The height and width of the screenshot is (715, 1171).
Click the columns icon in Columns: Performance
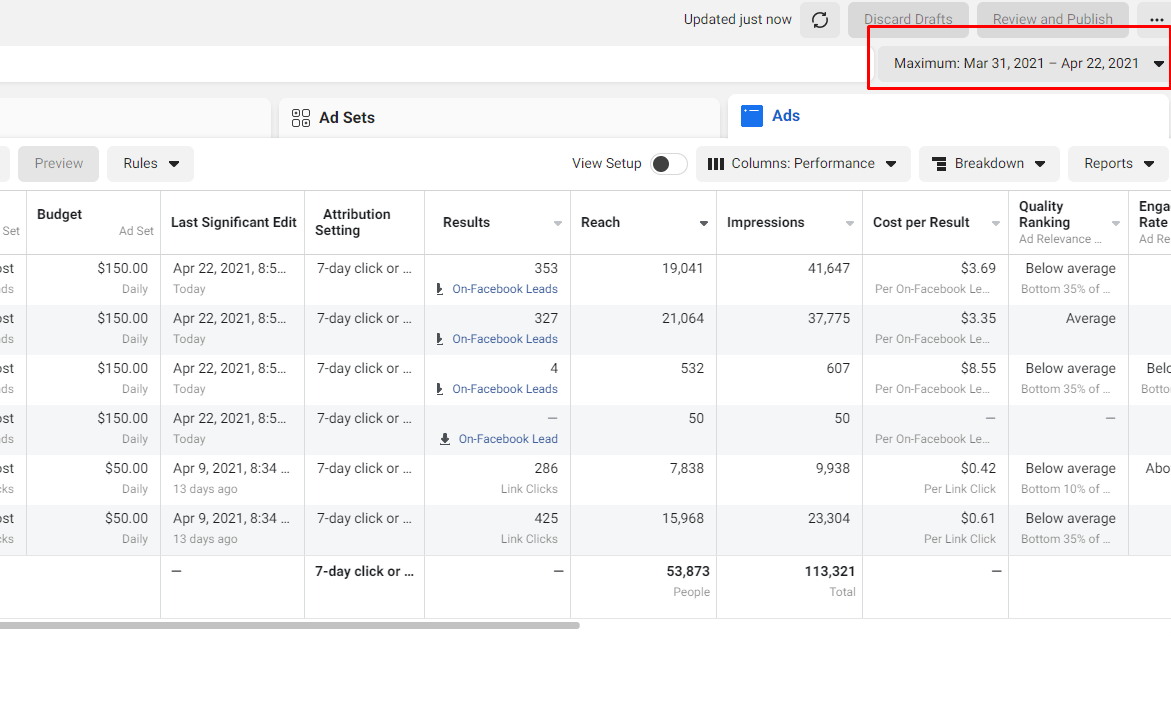point(716,164)
